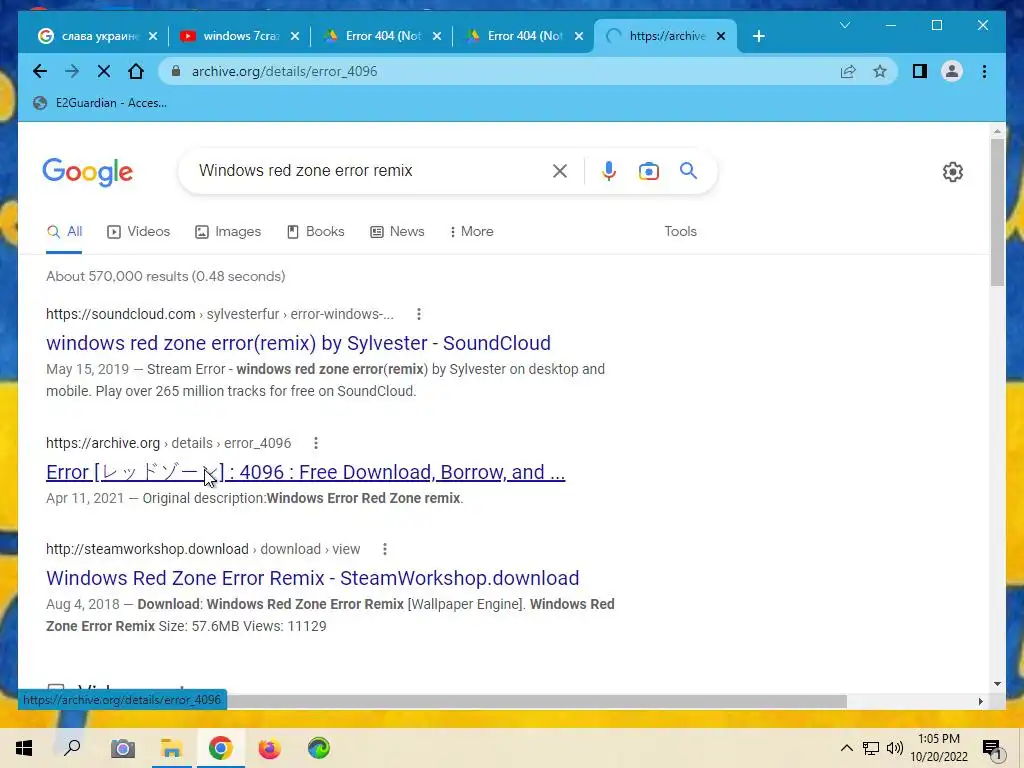Close the 'windows 7cra' YouTube tab
The width and height of the screenshot is (1024, 768).
point(295,37)
